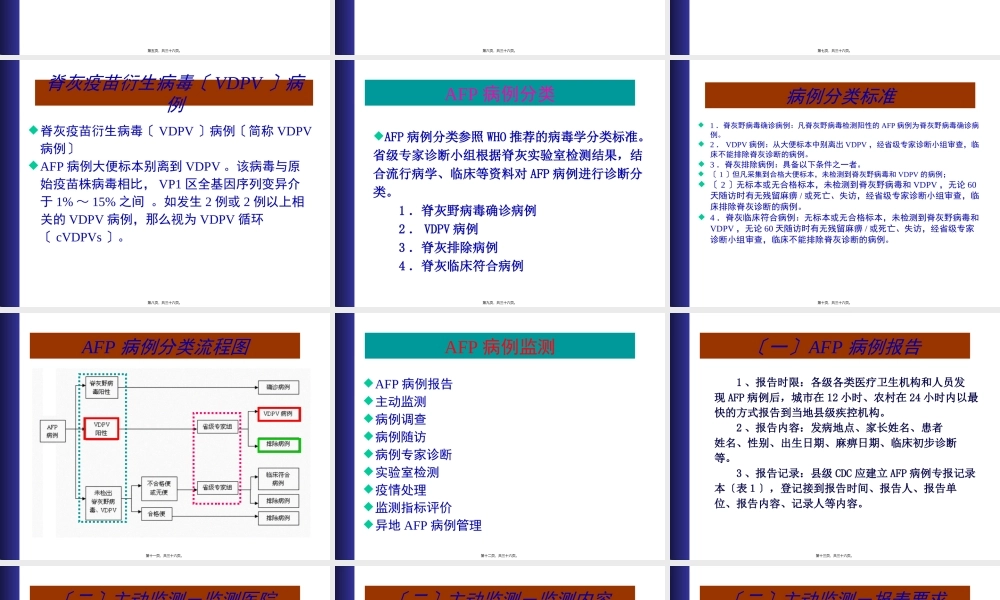Open the partly visible '主动监测—监测医院' slide
The width and height of the screenshot is (1000, 600).
(165, 583)
